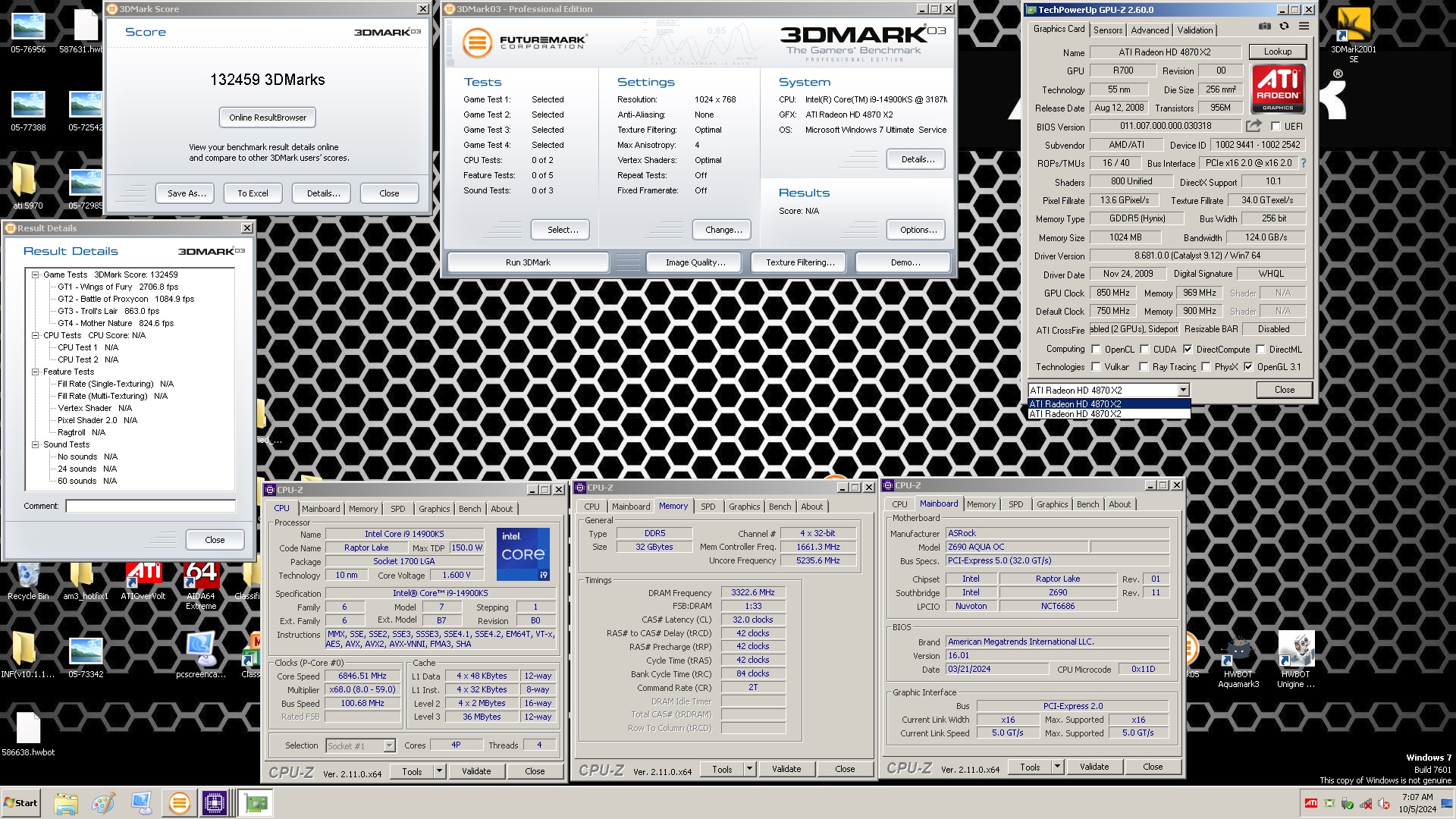Click Validate in CPU-Z Memory window
This screenshot has width=1456, height=819.
786,769
